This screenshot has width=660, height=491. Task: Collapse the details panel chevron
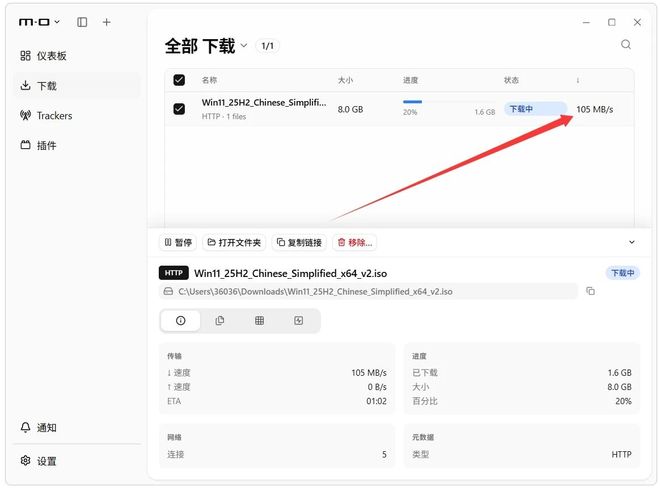coord(631,242)
